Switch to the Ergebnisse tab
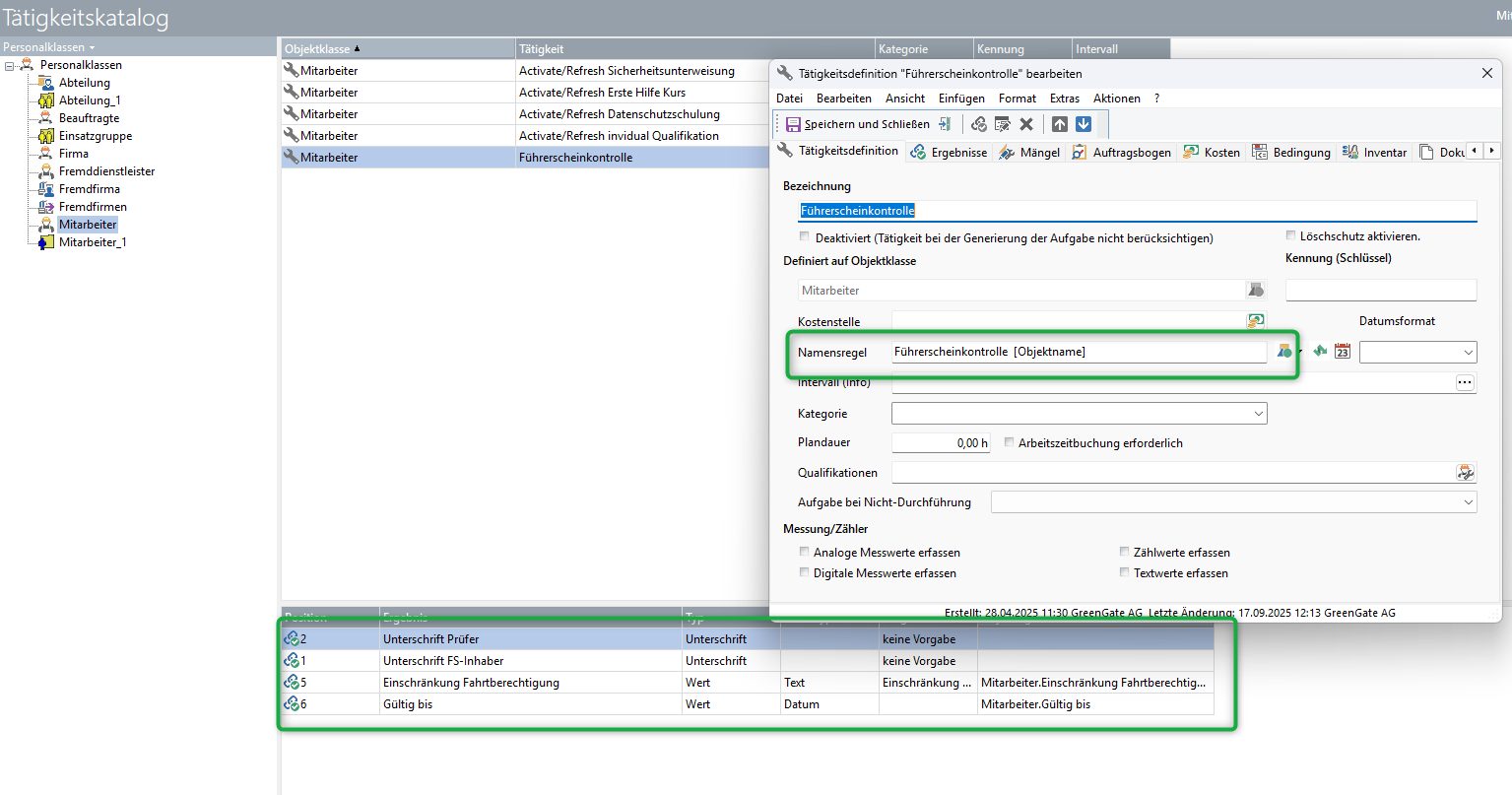 (x=950, y=153)
